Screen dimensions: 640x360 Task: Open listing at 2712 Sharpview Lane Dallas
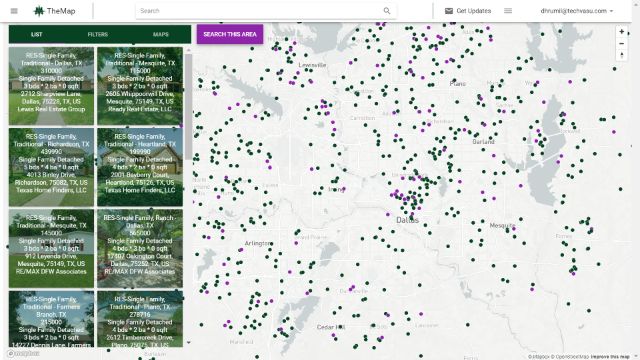coord(51,86)
